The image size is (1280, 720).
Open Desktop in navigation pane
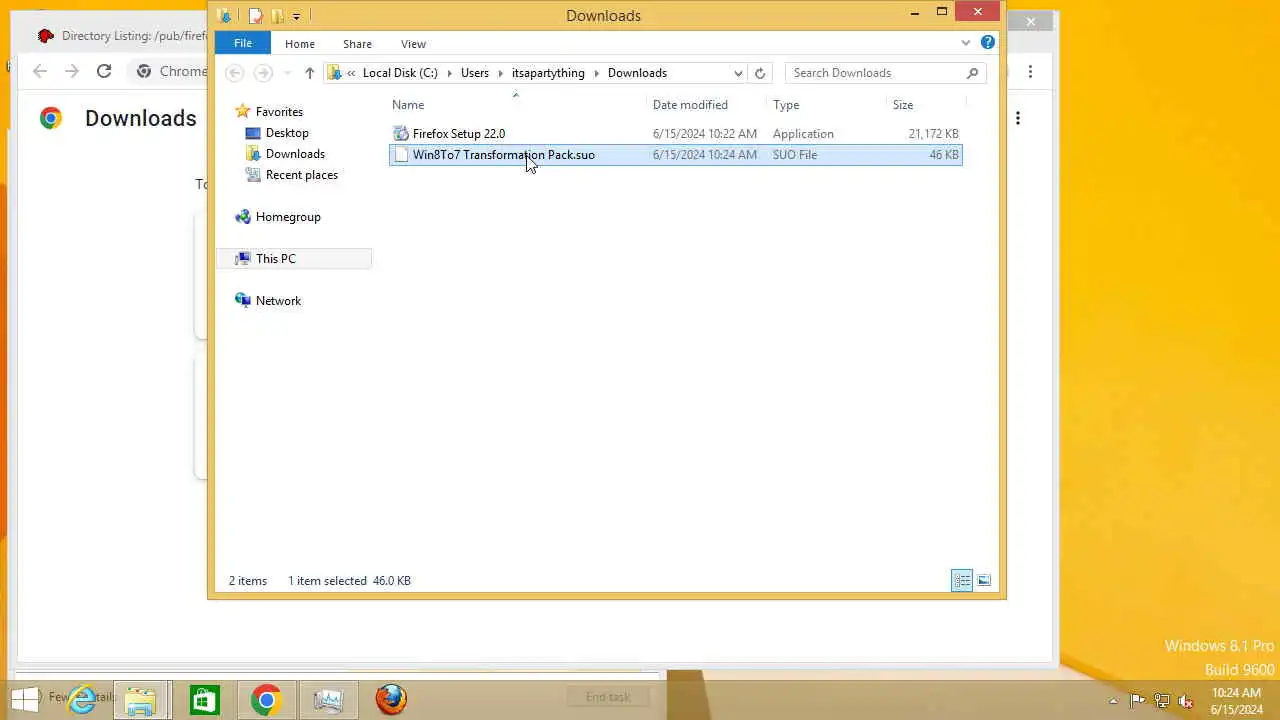point(287,133)
